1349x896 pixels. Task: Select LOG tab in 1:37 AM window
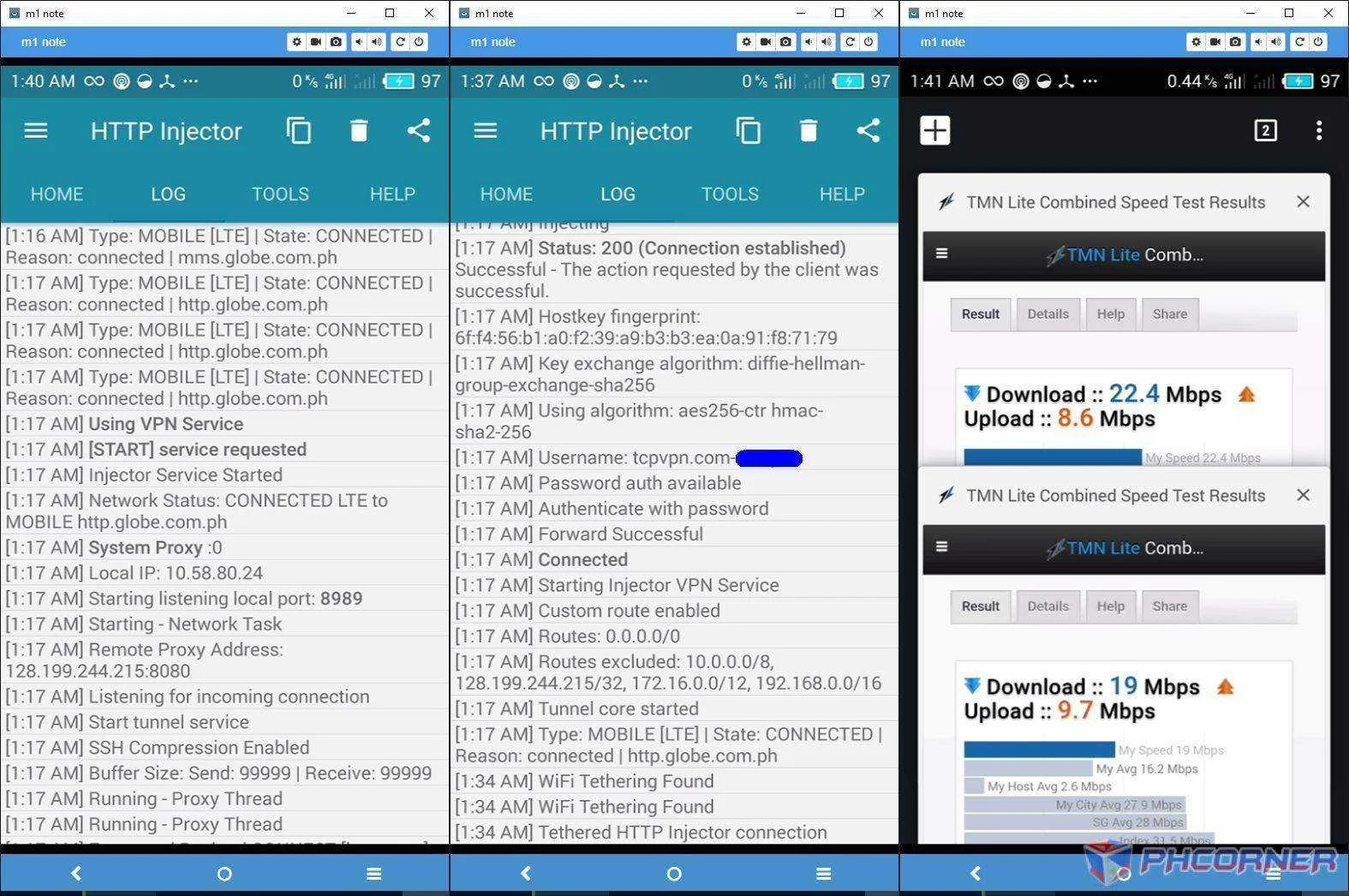618,194
